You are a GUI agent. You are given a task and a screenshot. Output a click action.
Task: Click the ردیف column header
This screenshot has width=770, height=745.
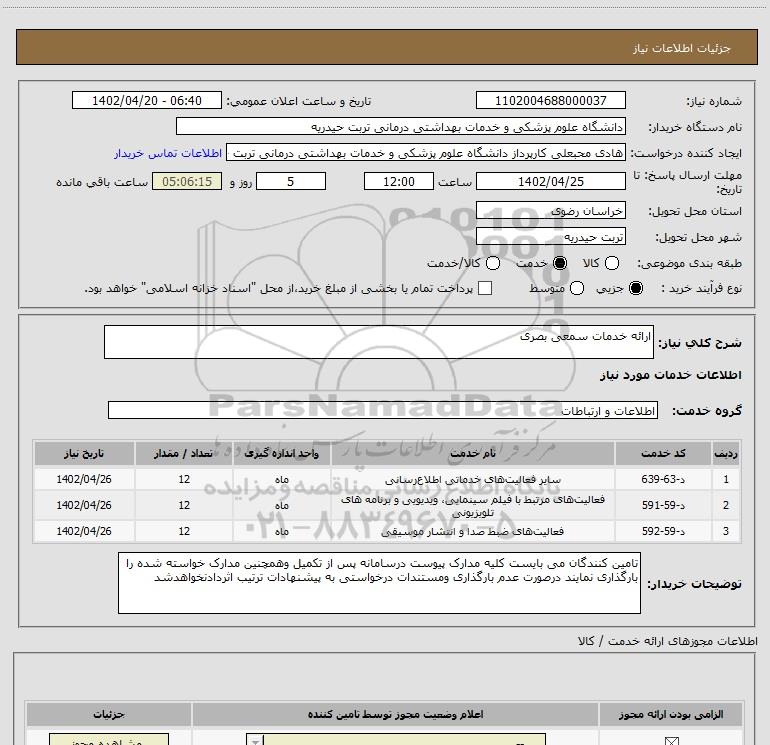726,453
